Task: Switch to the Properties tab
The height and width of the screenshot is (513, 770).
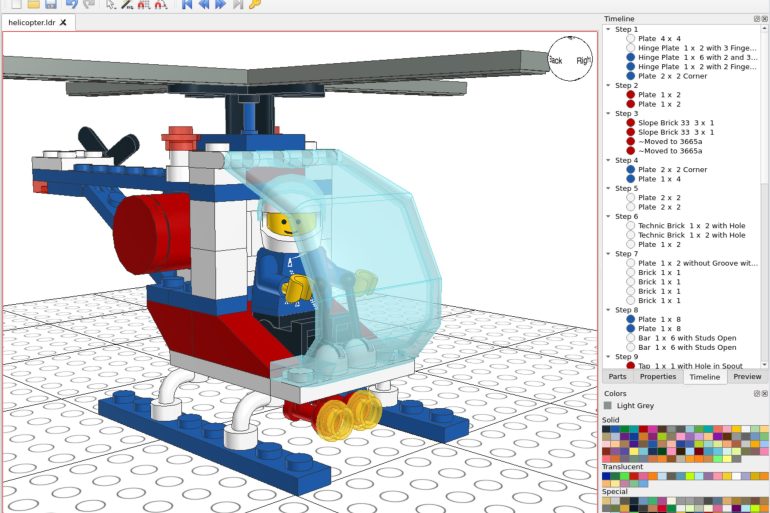Action: point(658,377)
